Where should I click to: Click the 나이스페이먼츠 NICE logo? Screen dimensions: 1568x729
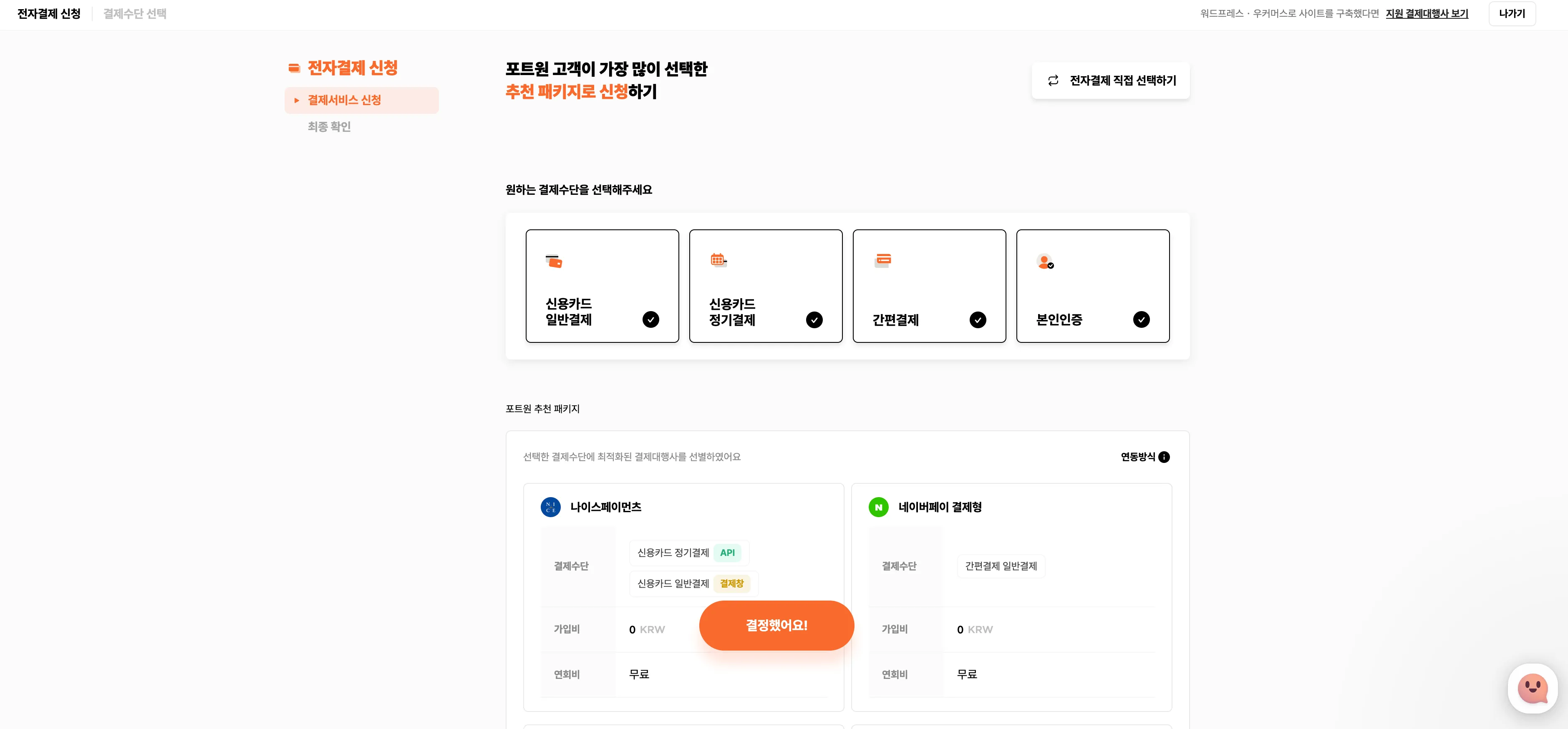point(550,507)
